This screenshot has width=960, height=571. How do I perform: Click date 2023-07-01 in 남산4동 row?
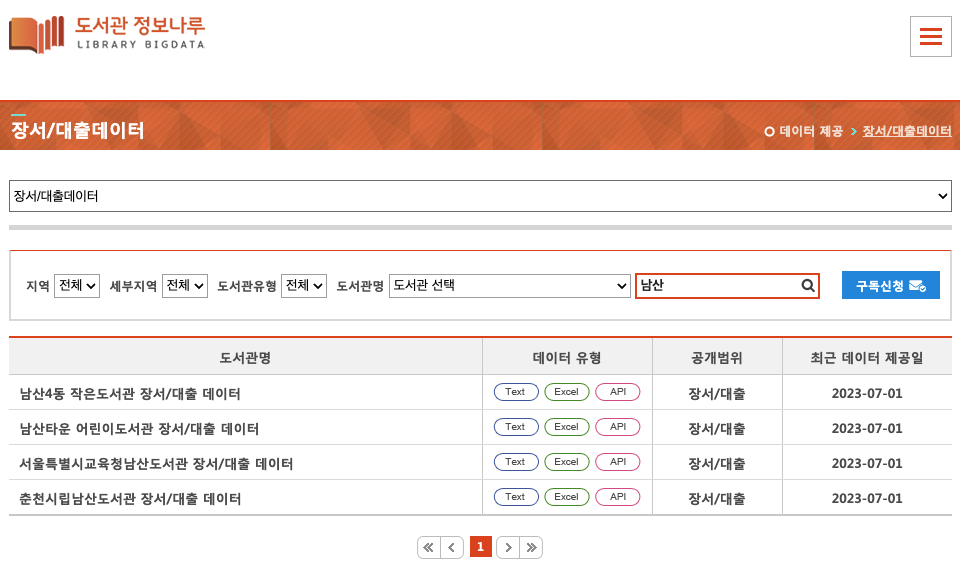coord(867,394)
